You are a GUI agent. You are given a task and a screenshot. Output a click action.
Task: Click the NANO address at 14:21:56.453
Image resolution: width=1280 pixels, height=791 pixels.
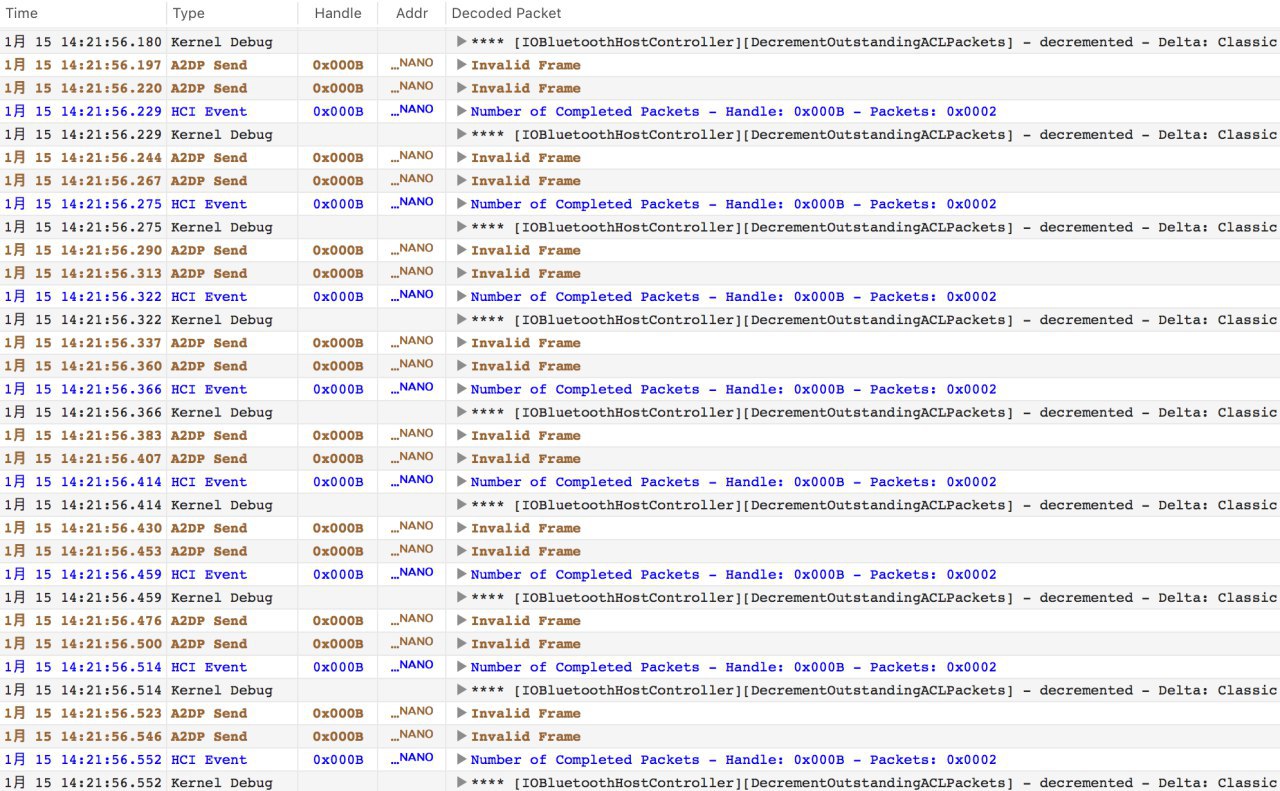click(x=412, y=549)
